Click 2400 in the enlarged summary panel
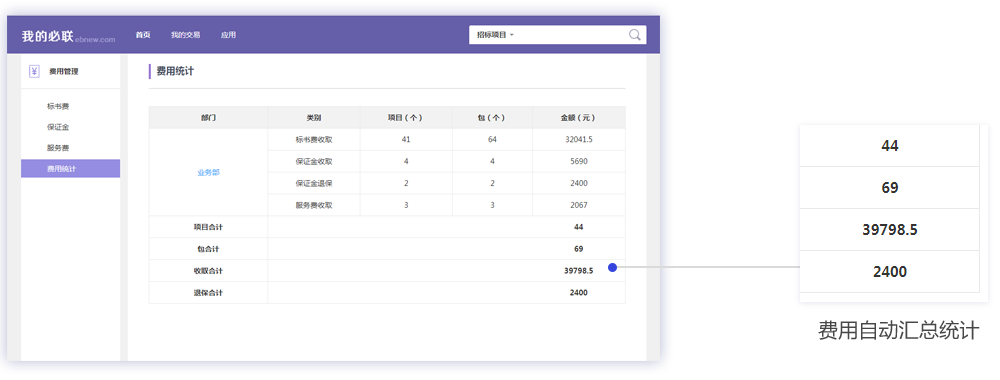 pyautogui.click(x=890, y=272)
